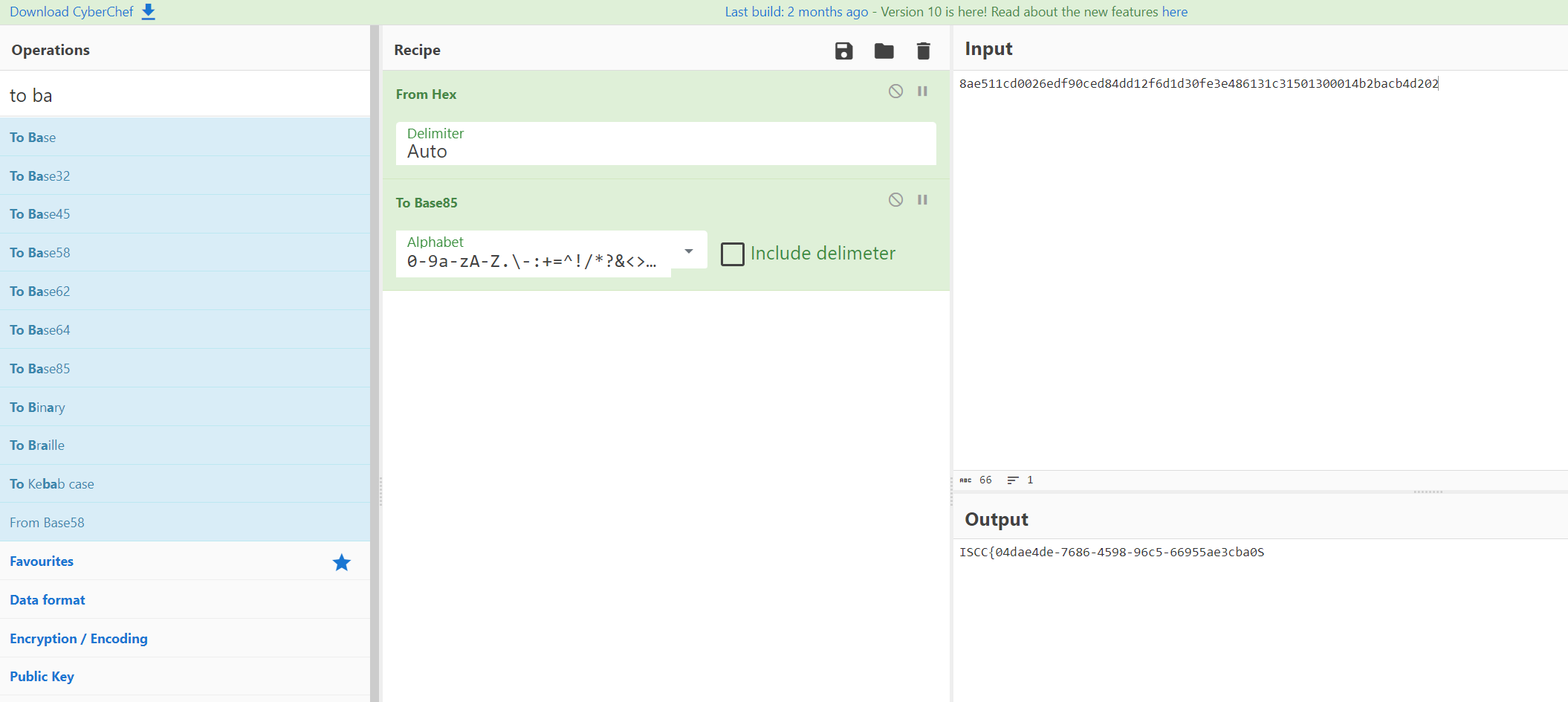Disable the From Hex operation
This screenshot has height=702, width=1568.
[895, 91]
